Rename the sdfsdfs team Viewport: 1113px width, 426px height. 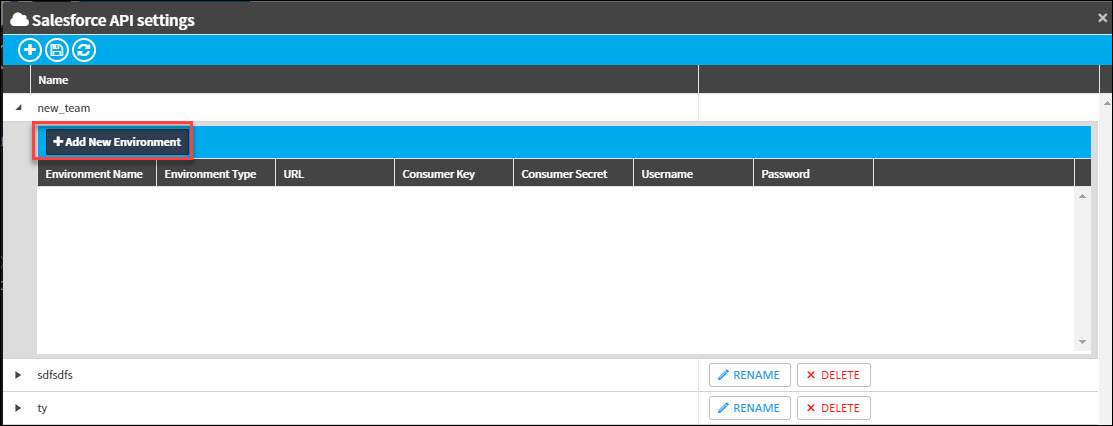point(750,375)
